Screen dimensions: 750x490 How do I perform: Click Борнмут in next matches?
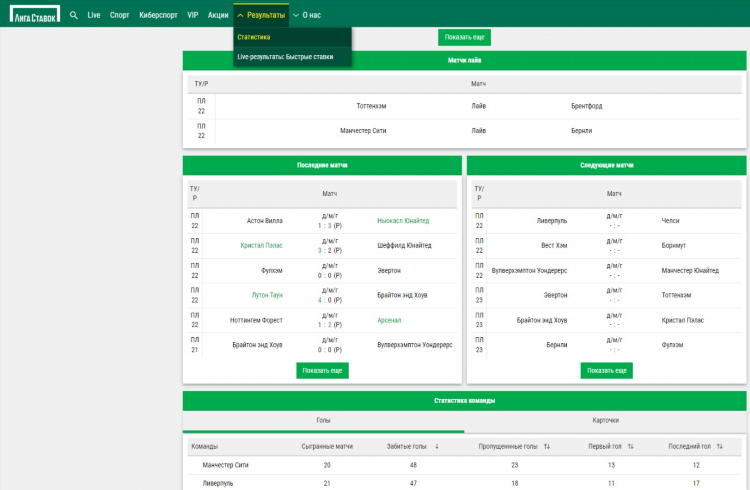[673, 245]
